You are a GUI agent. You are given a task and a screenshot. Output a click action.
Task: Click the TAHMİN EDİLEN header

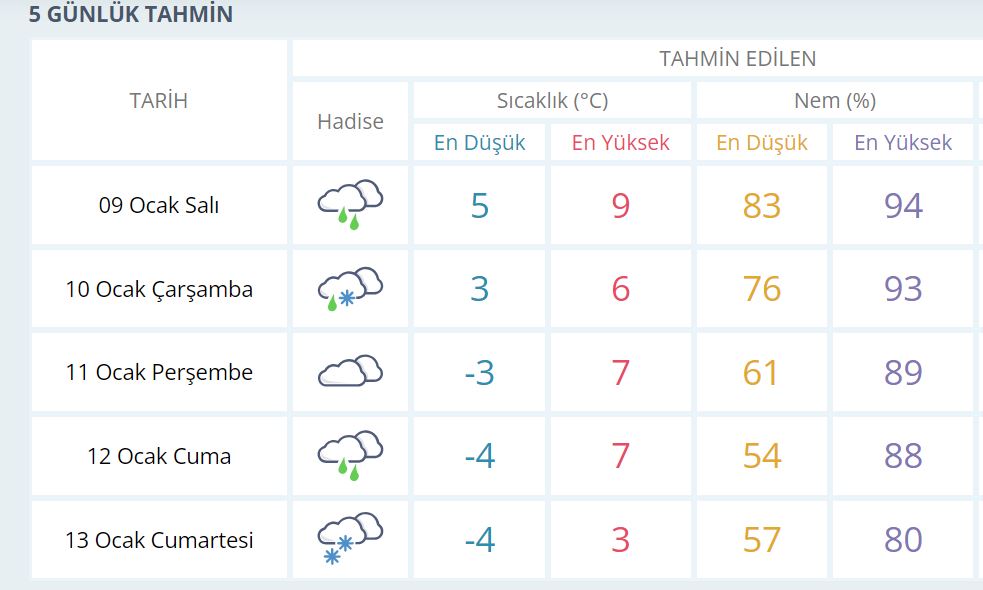pos(737,58)
